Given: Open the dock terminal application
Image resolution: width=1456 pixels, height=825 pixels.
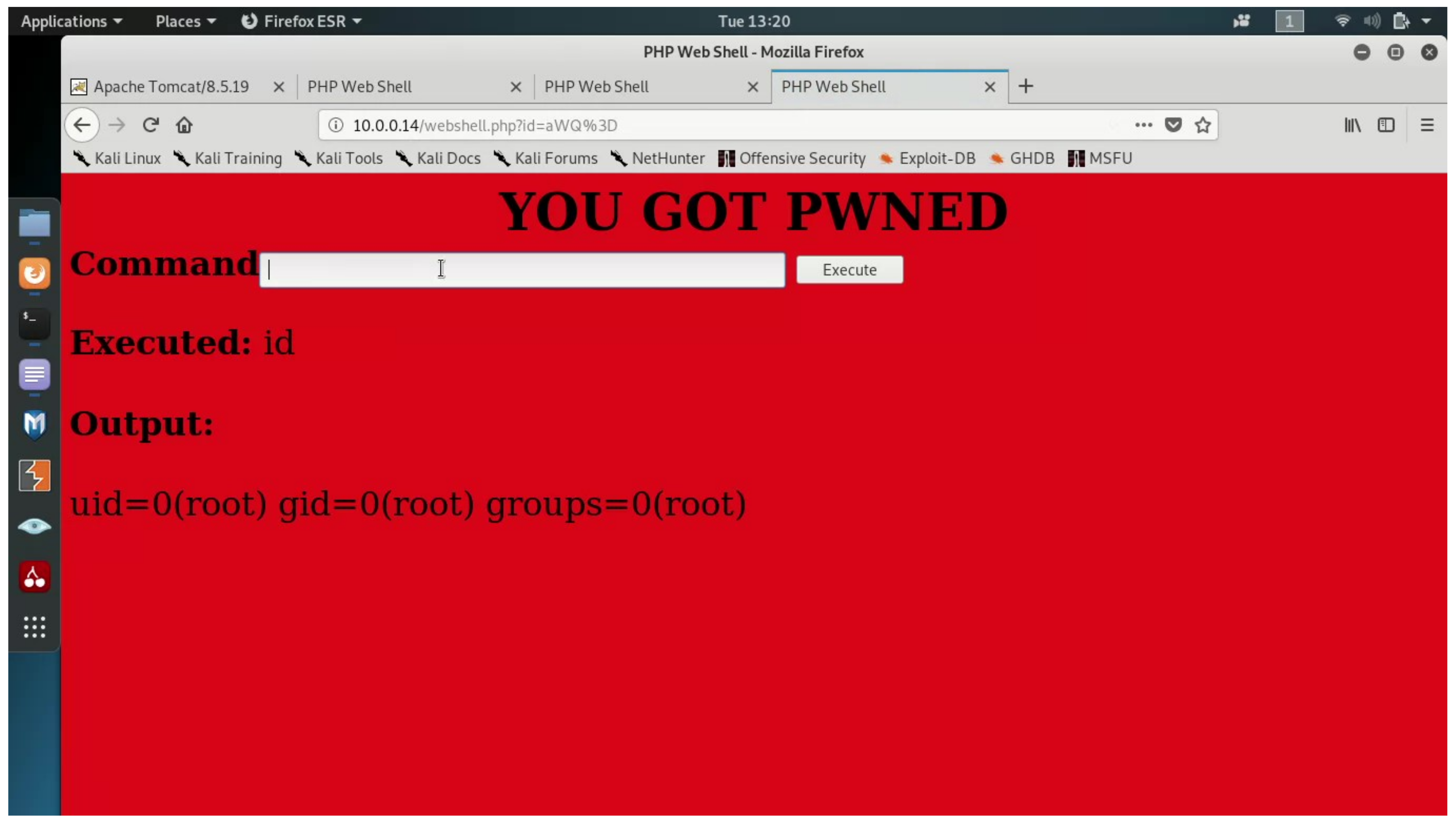Looking at the screenshot, I should 35,324.
